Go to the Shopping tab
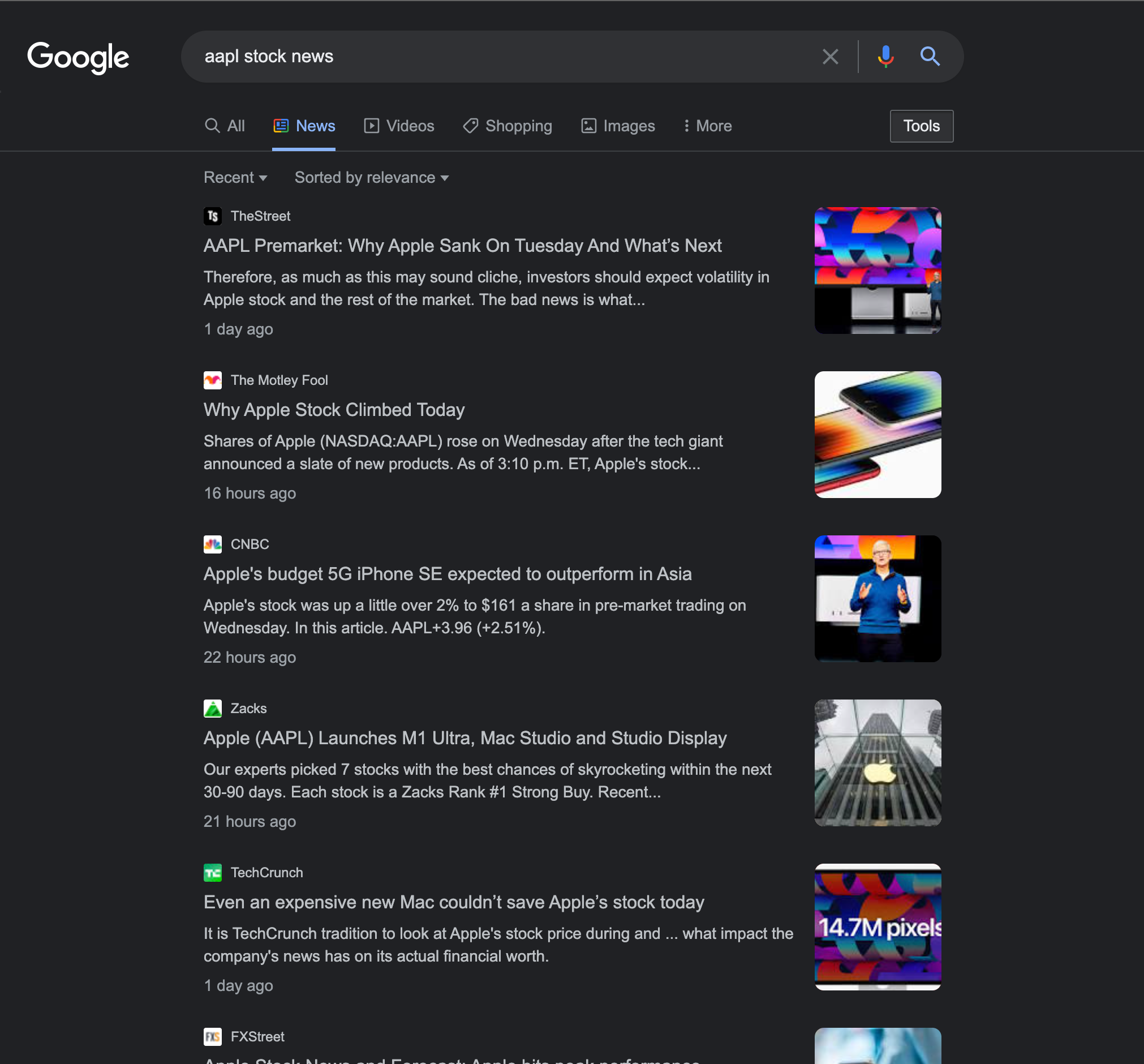Screen dimensions: 1144x1064 pos(508,126)
